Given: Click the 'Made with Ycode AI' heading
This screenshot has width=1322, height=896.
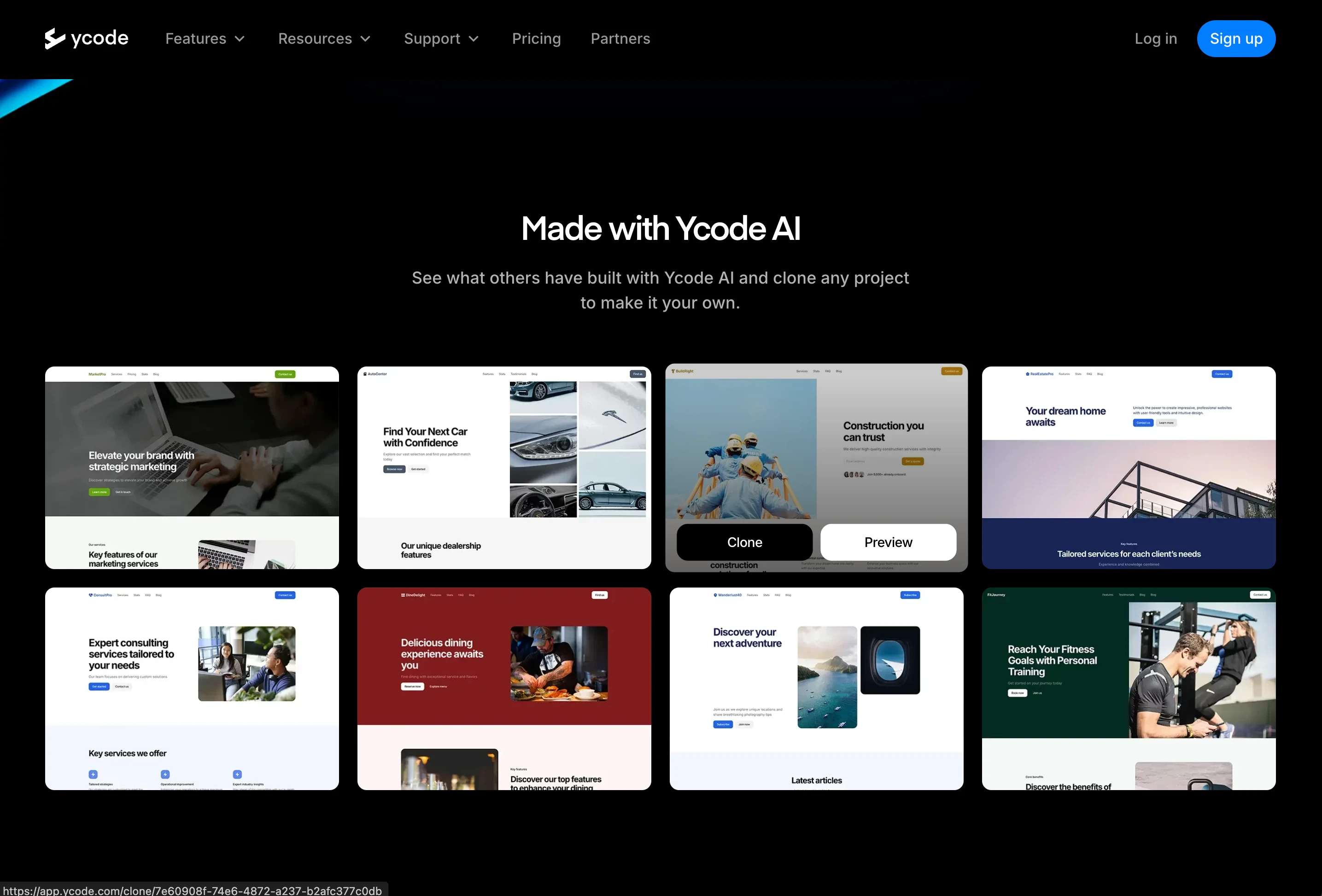Looking at the screenshot, I should pos(661,228).
